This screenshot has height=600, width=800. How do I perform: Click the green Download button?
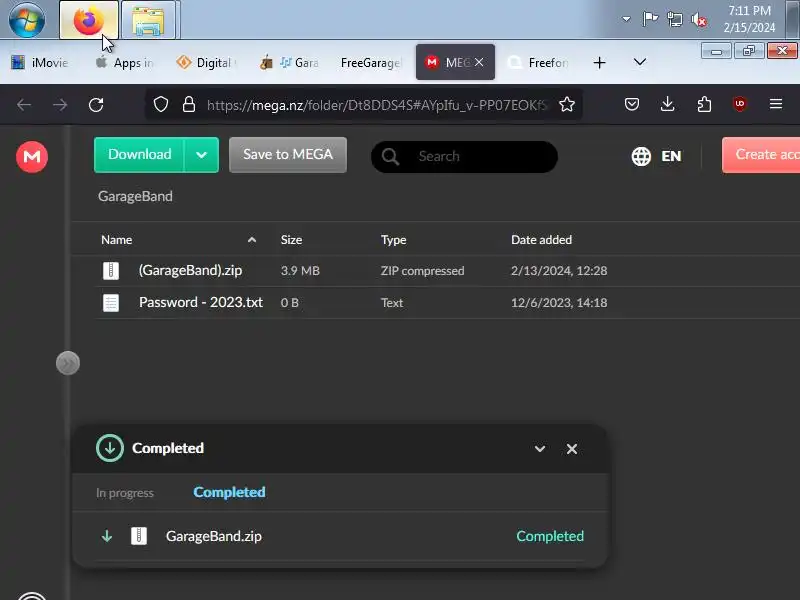(x=139, y=155)
